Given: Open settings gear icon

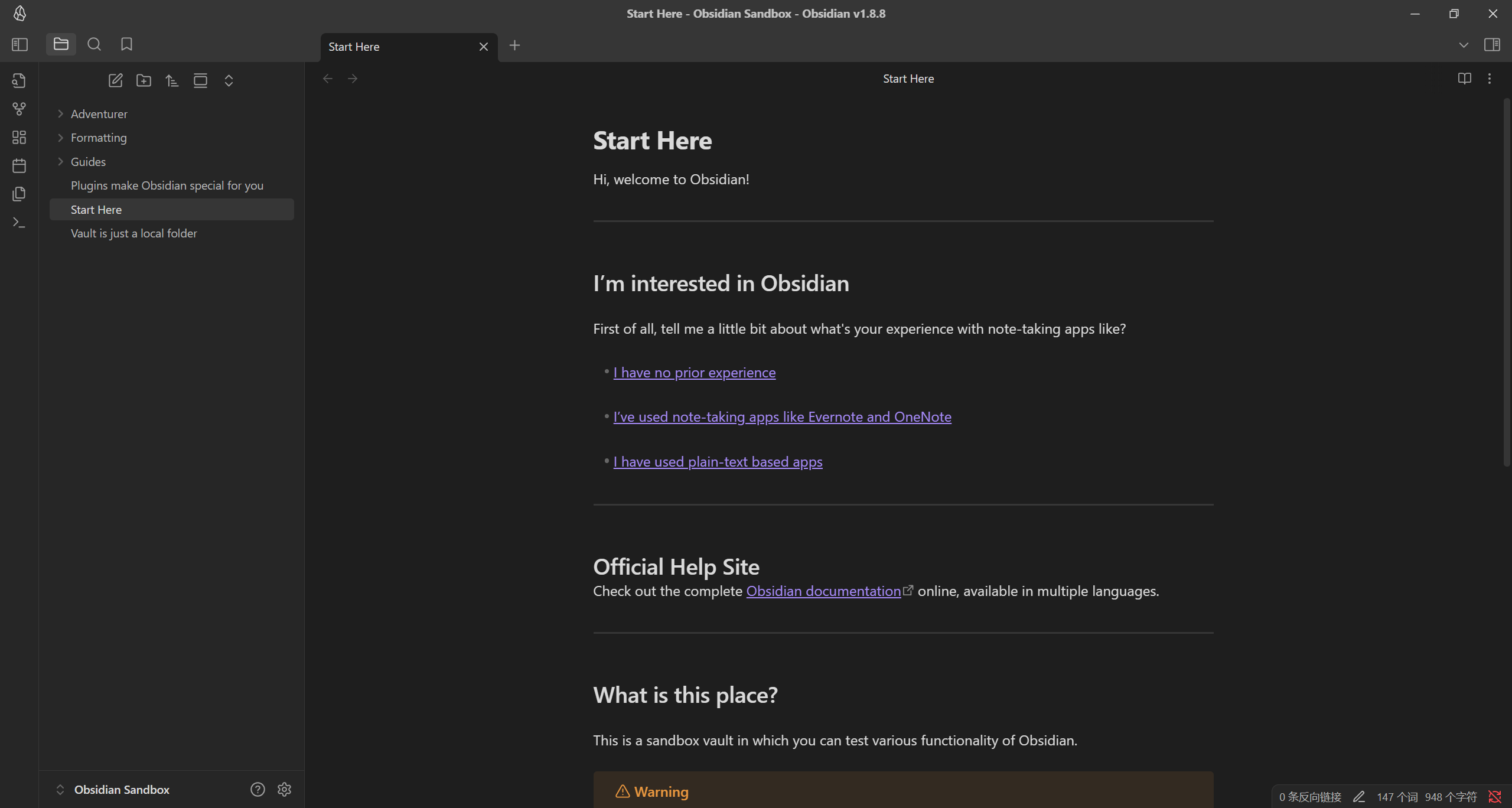Looking at the screenshot, I should 285,790.
